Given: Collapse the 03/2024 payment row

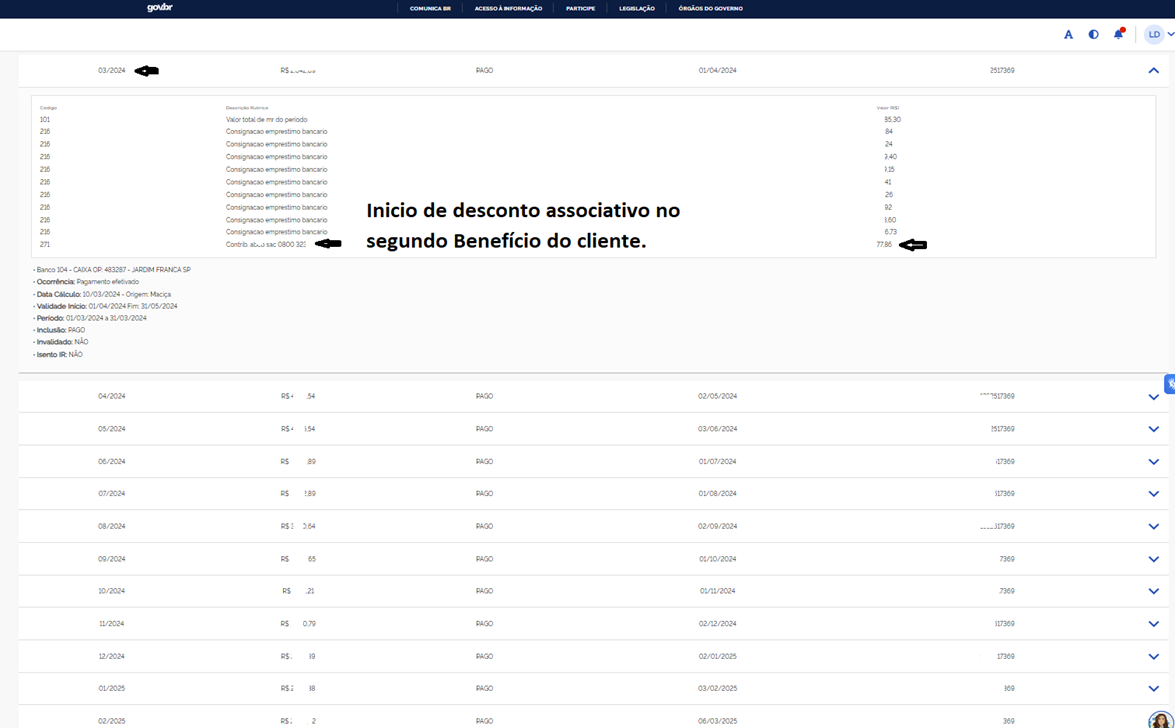Looking at the screenshot, I should pos(1153,70).
